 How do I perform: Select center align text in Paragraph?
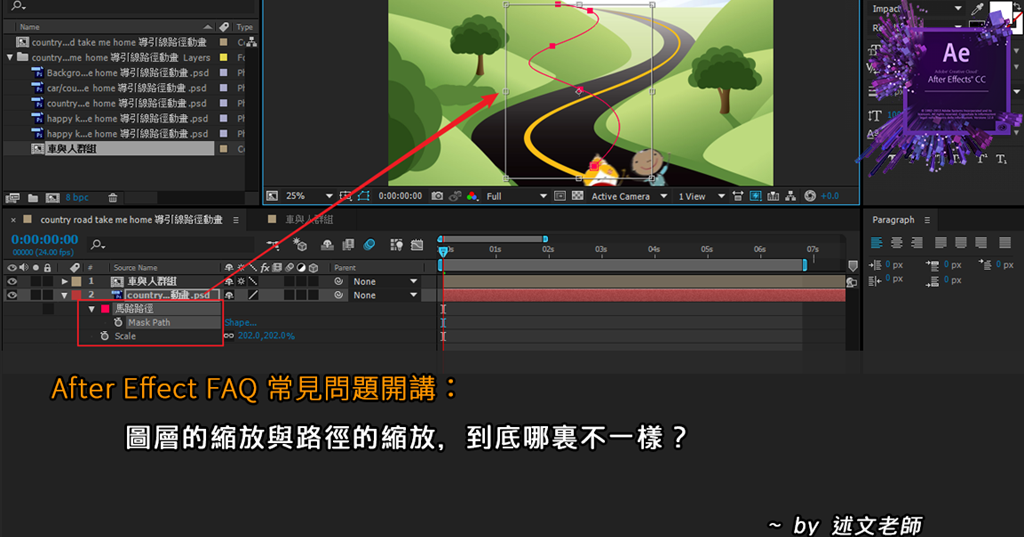point(897,243)
